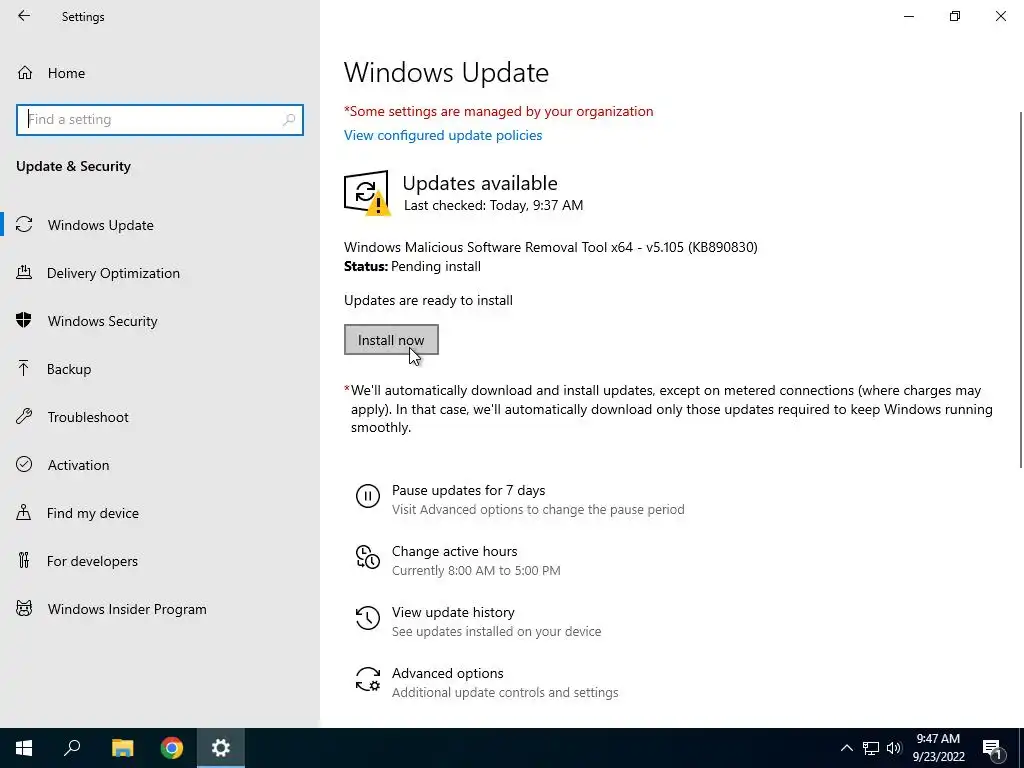Click the Home house icon
The width and height of the screenshot is (1024, 768).
click(25, 73)
